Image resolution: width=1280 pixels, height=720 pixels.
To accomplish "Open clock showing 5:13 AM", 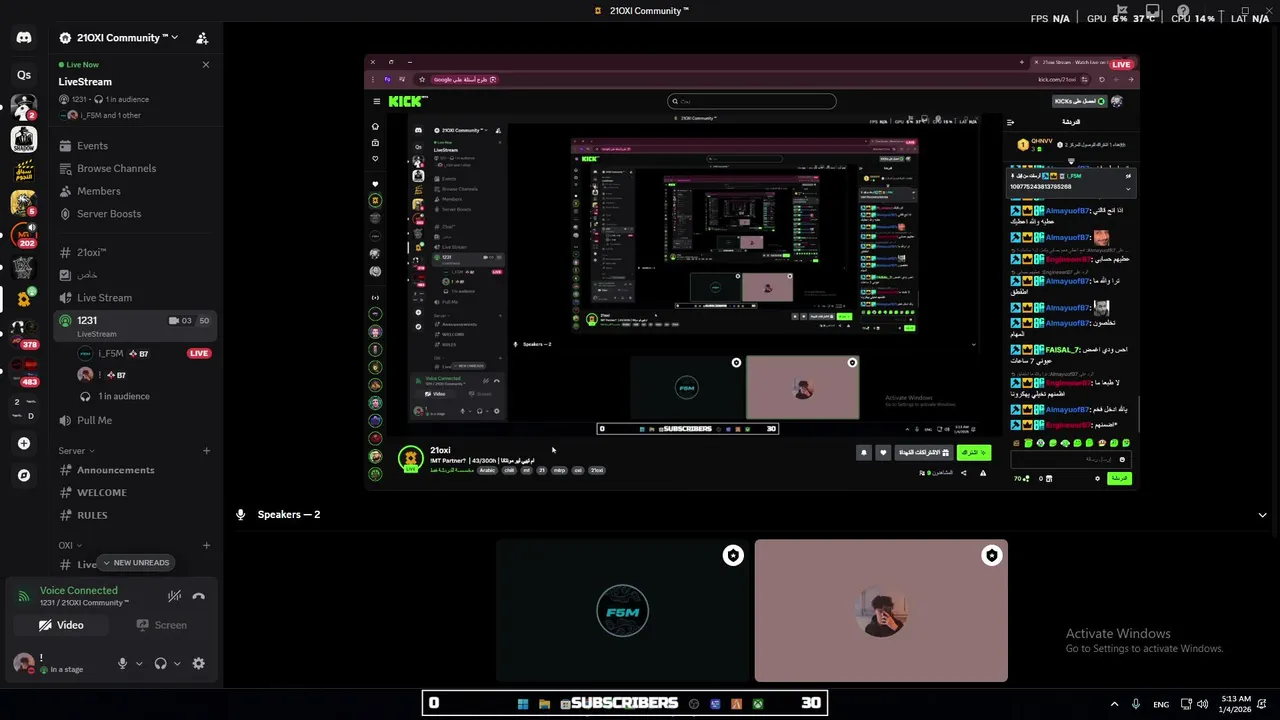I will 1236,704.
